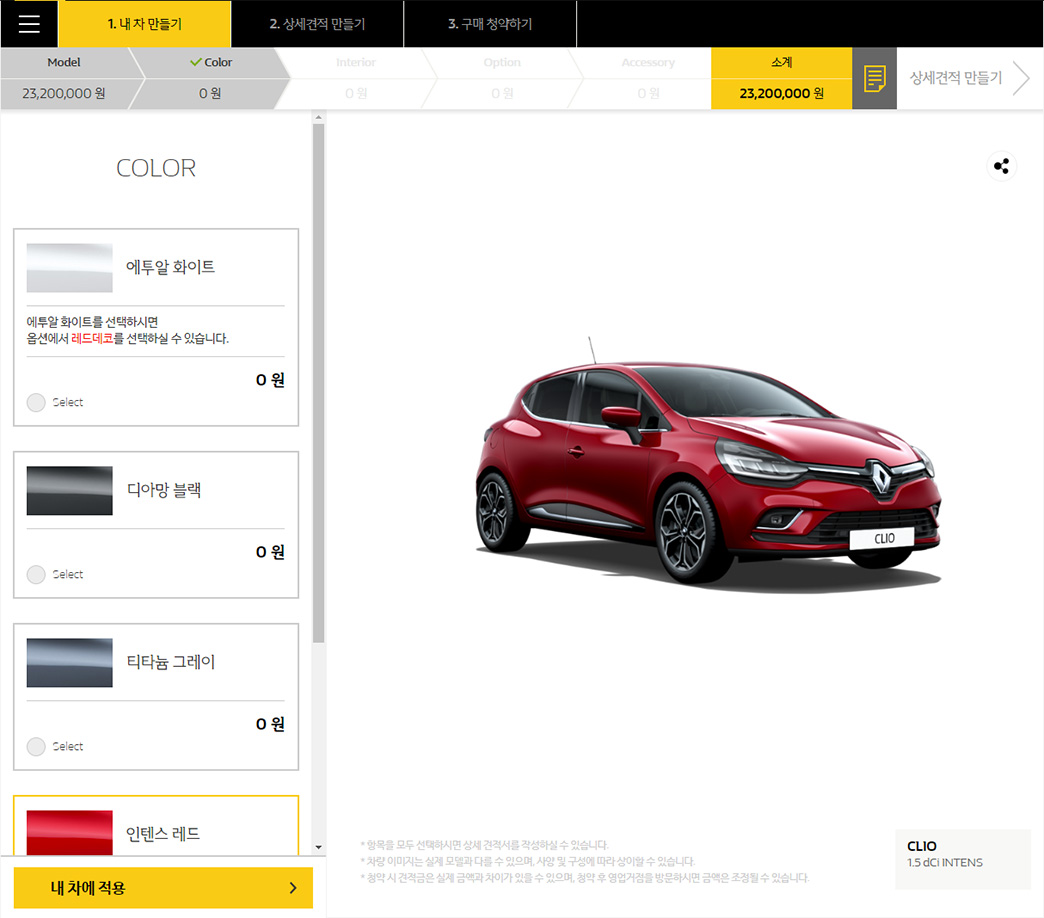
Task: Click the CLIO 1.5 dCi INTENS label box
Action: click(963, 859)
